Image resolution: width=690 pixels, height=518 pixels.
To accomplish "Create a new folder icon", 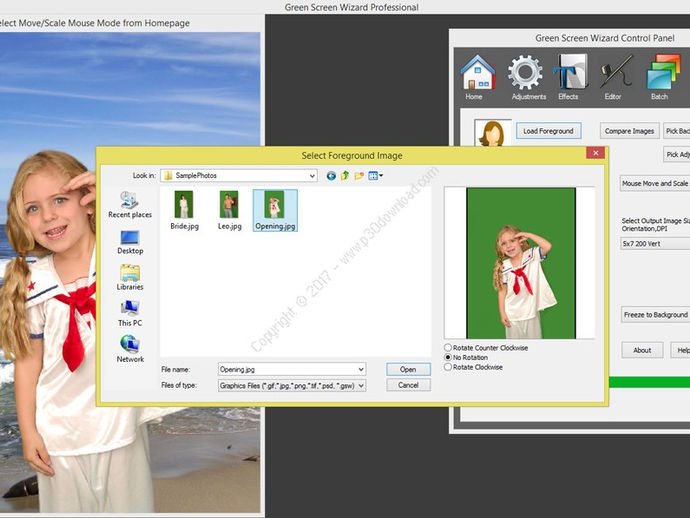I will click(359, 176).
